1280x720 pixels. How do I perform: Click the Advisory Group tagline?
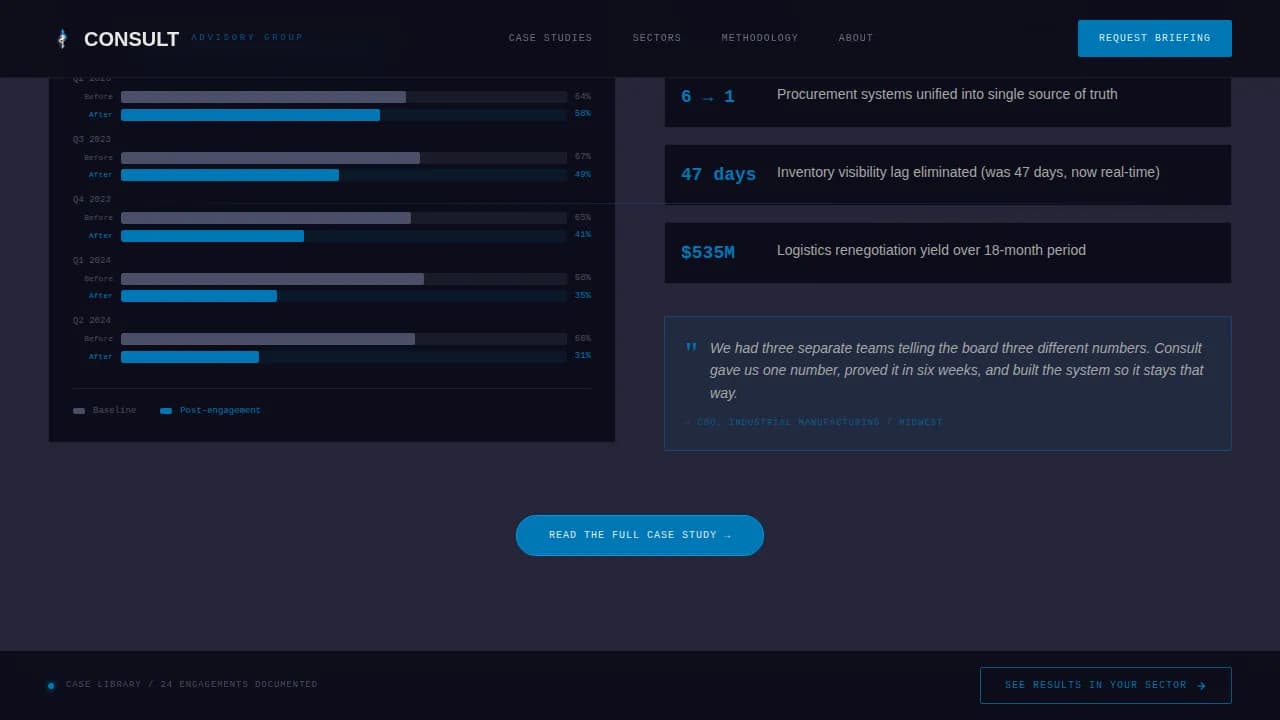(247, 38)
